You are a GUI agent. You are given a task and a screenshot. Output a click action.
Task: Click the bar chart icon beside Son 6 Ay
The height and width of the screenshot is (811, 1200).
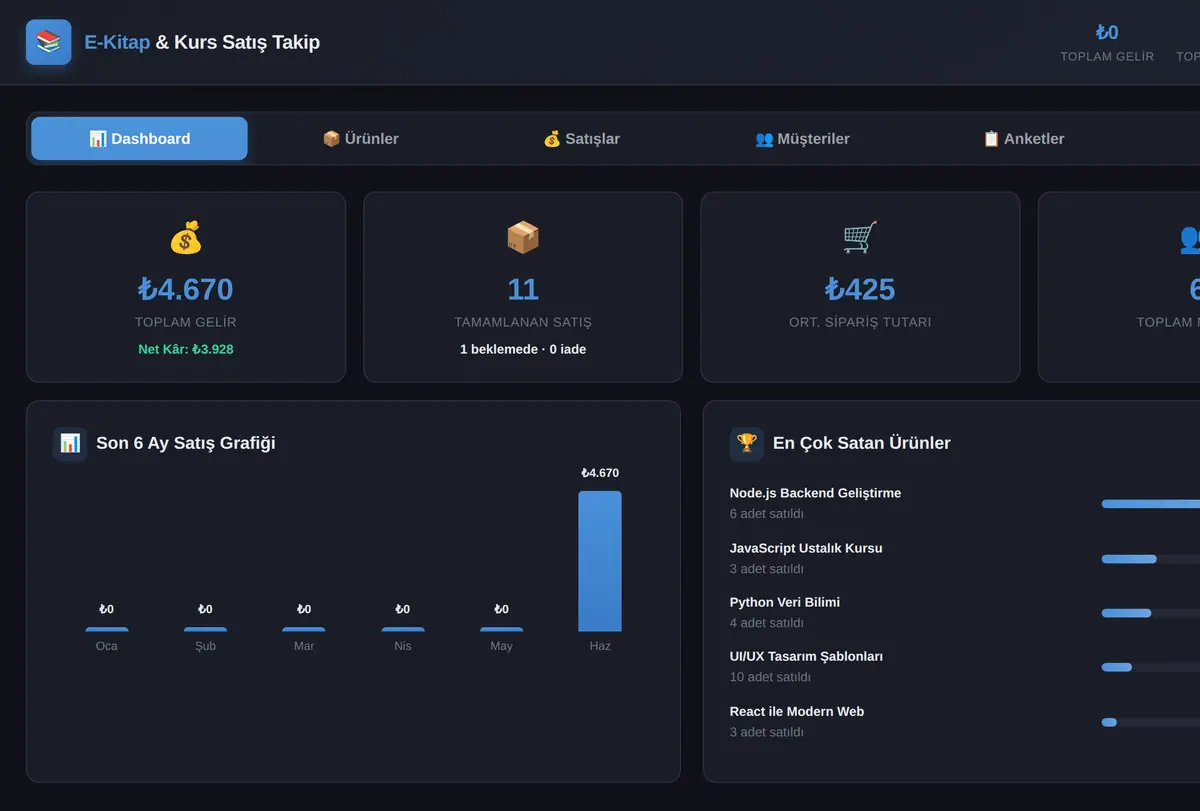tap(70, 443)
